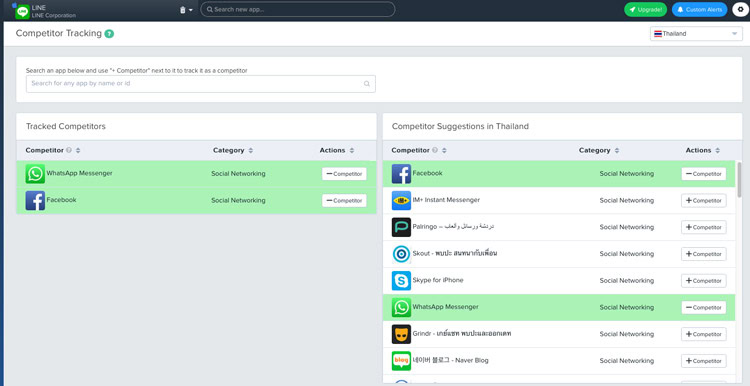Click Skype for iPhone name text

click(x=438, y=280)
